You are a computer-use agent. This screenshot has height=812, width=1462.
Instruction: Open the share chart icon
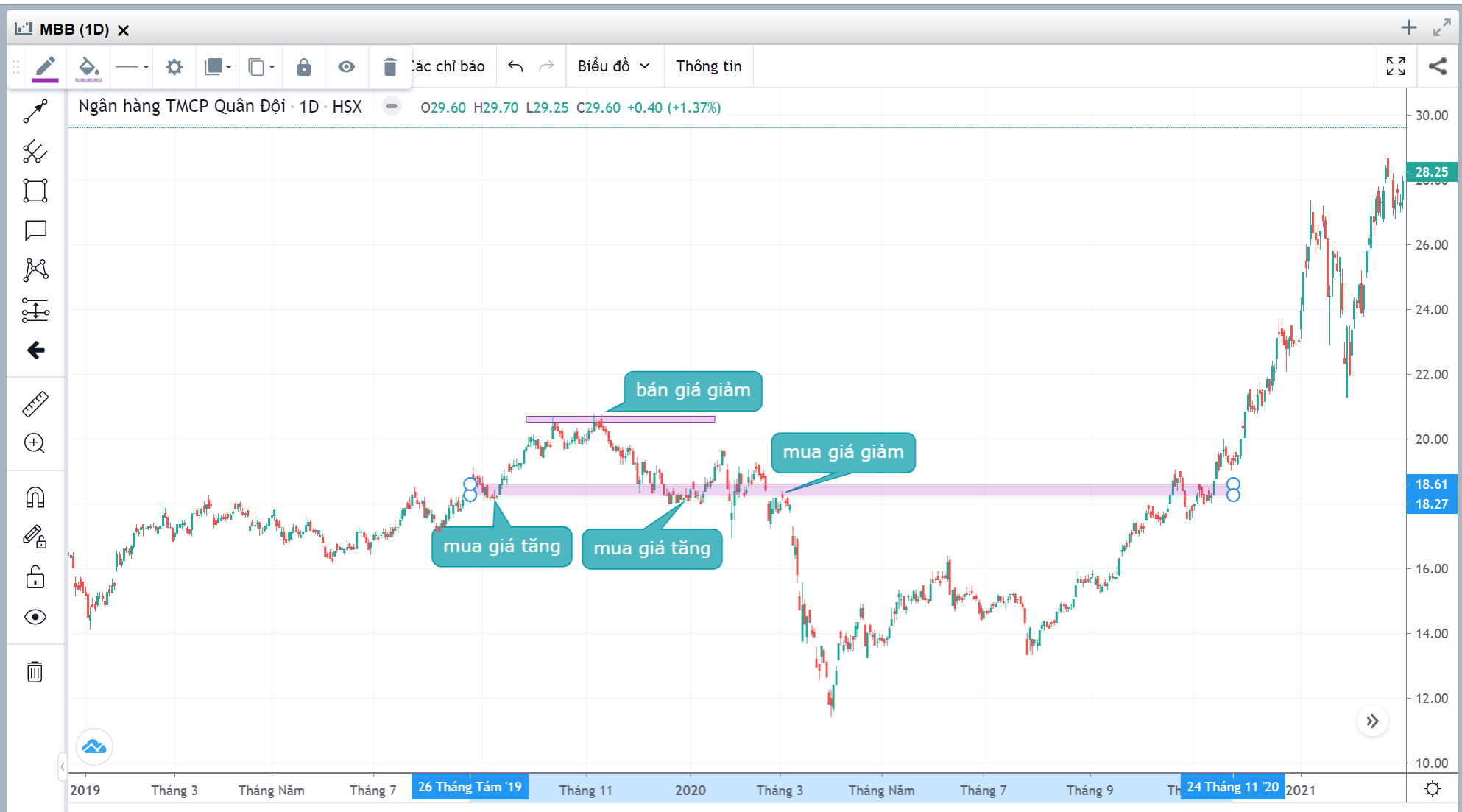tap(1437, 66)
